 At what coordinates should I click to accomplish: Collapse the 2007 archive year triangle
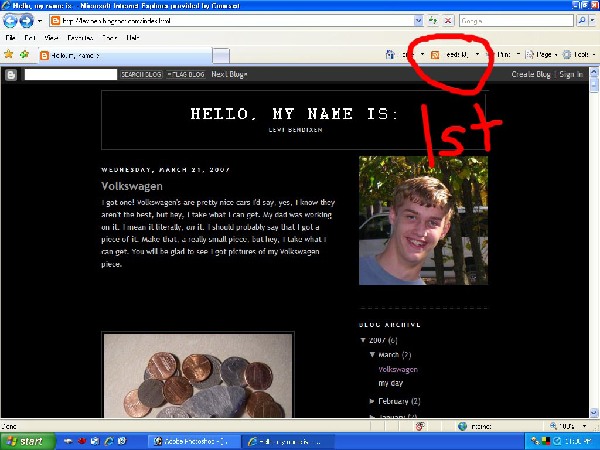coord(363,340)
